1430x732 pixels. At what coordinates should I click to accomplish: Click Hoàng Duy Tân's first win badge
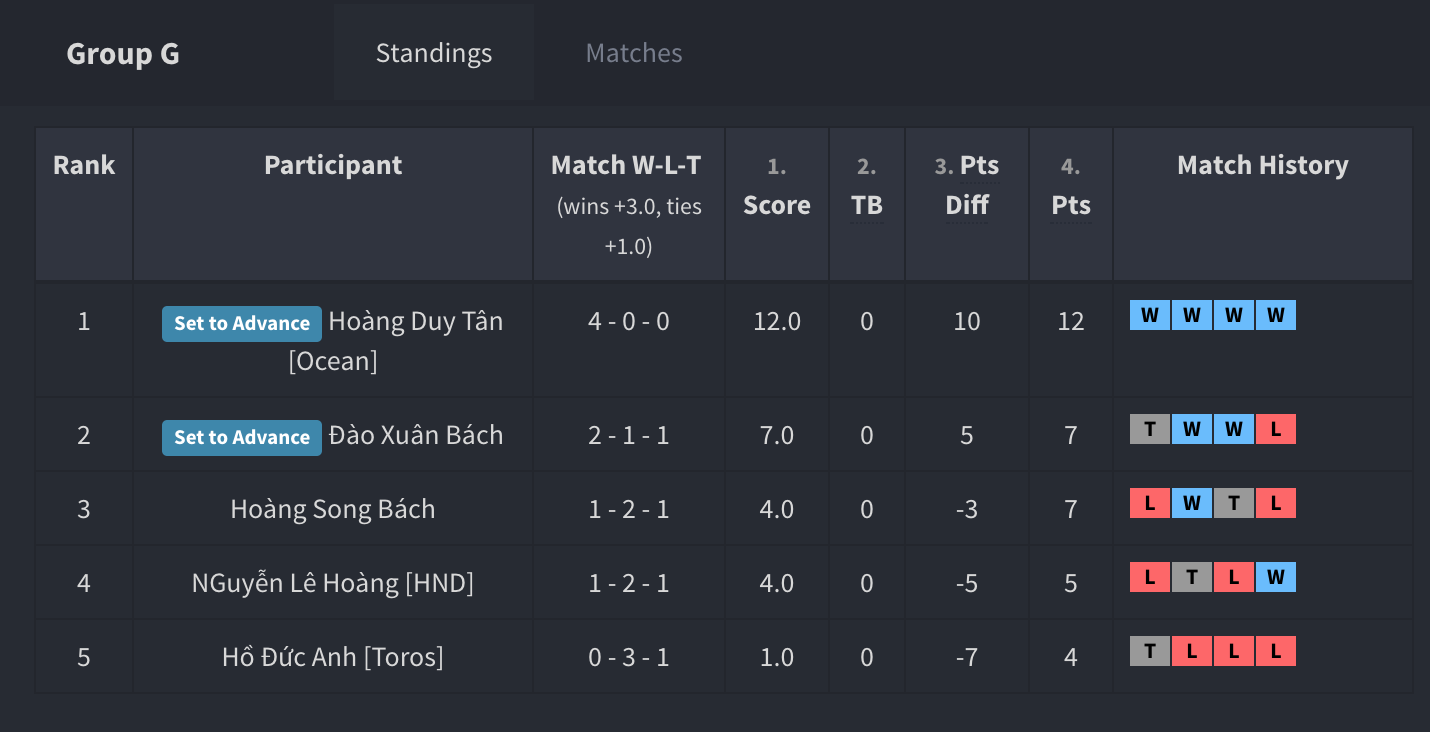[1150, 316]
